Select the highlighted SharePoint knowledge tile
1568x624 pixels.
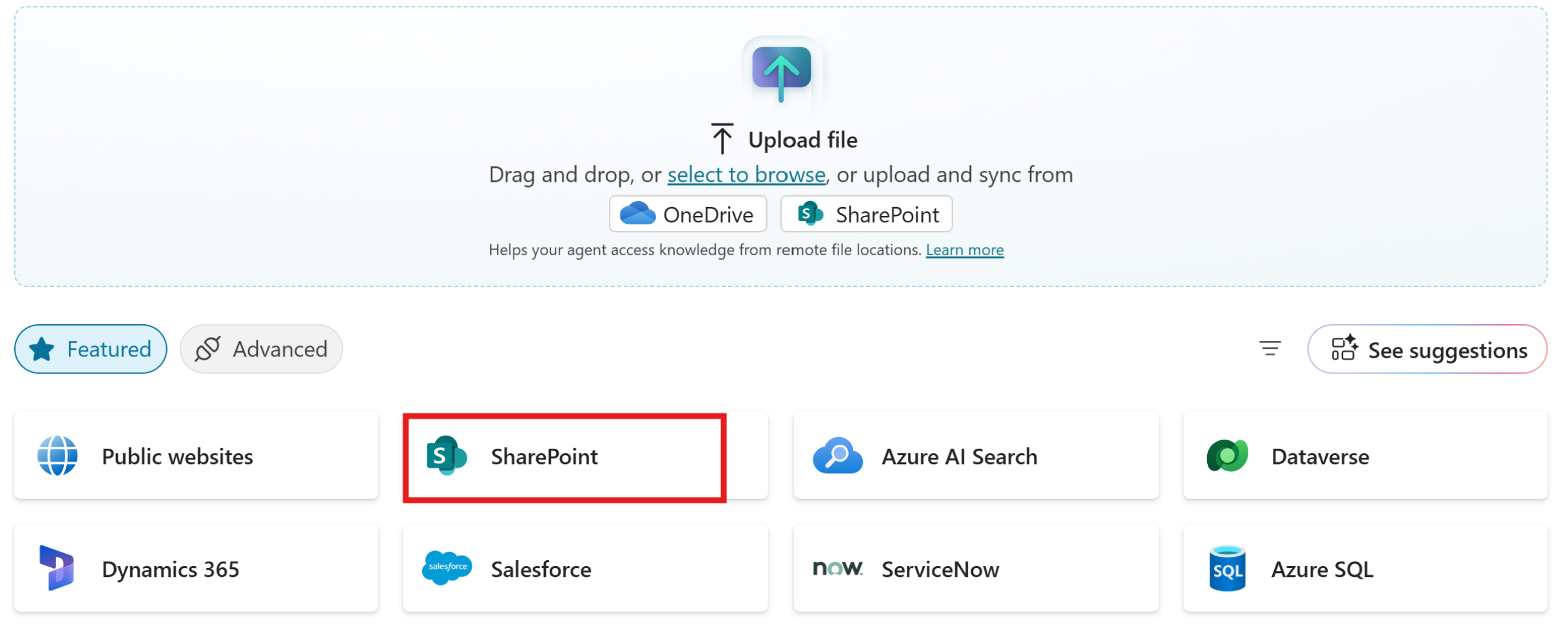click(x=564, y=456)
